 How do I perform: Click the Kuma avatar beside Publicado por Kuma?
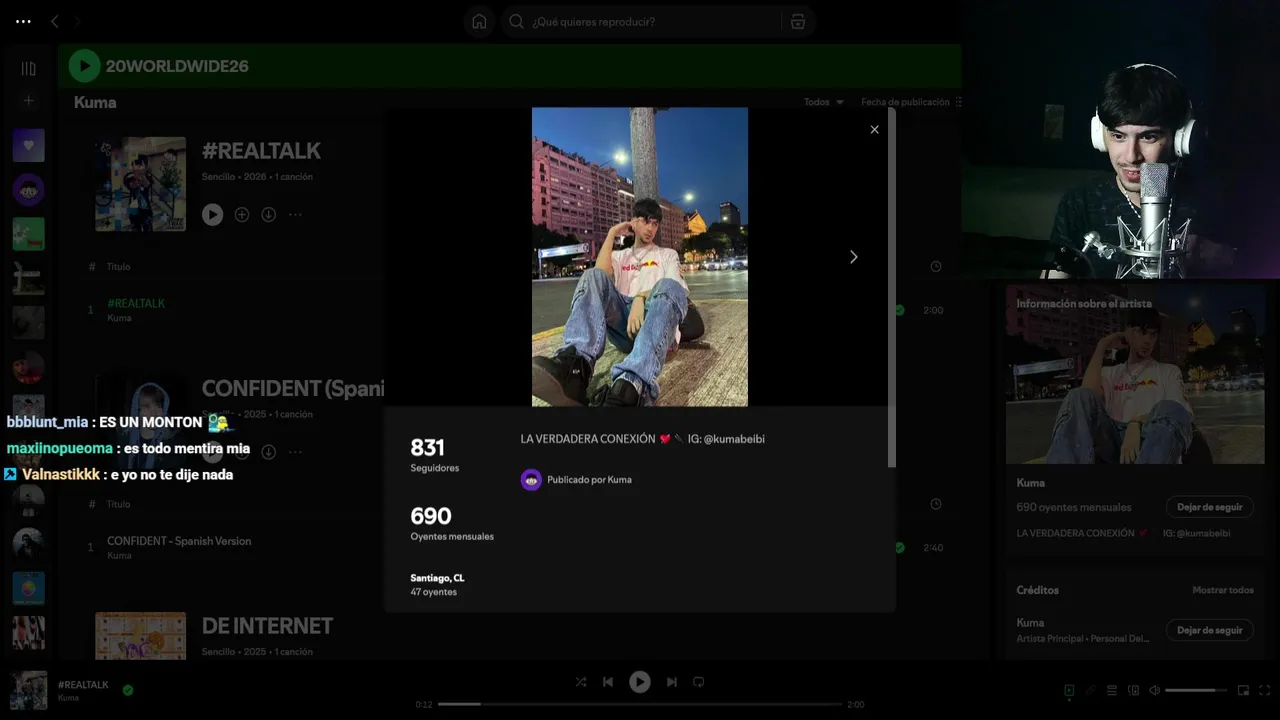click(x=531, y=480)
